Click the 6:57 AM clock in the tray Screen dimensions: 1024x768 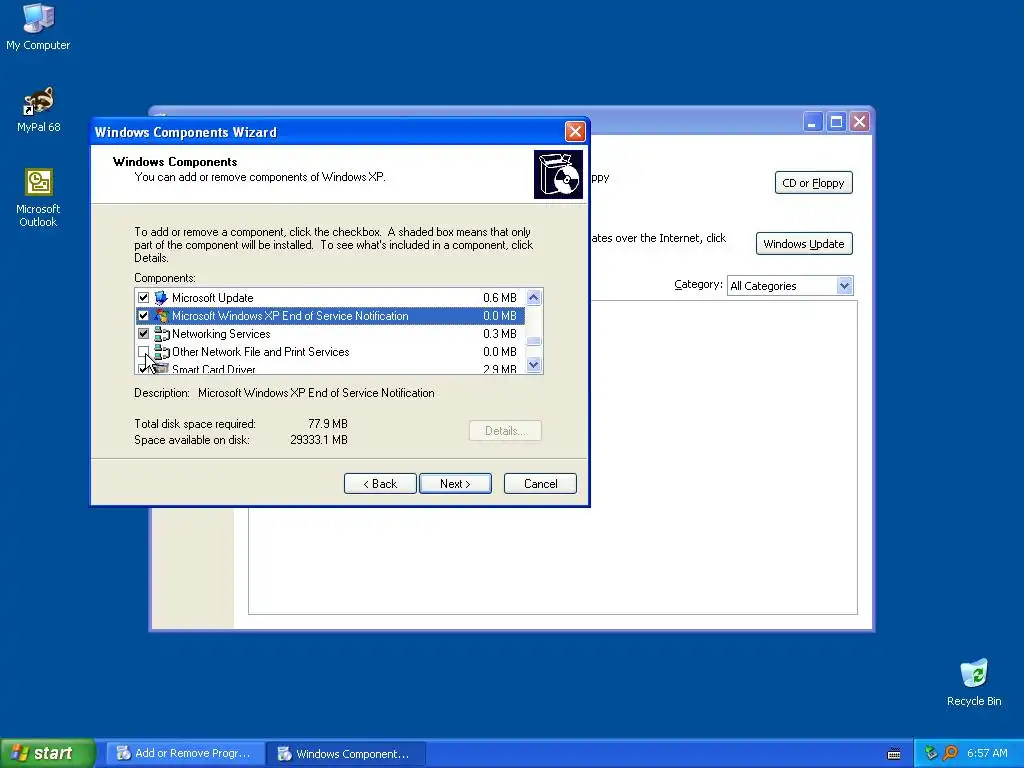[987, 753]
